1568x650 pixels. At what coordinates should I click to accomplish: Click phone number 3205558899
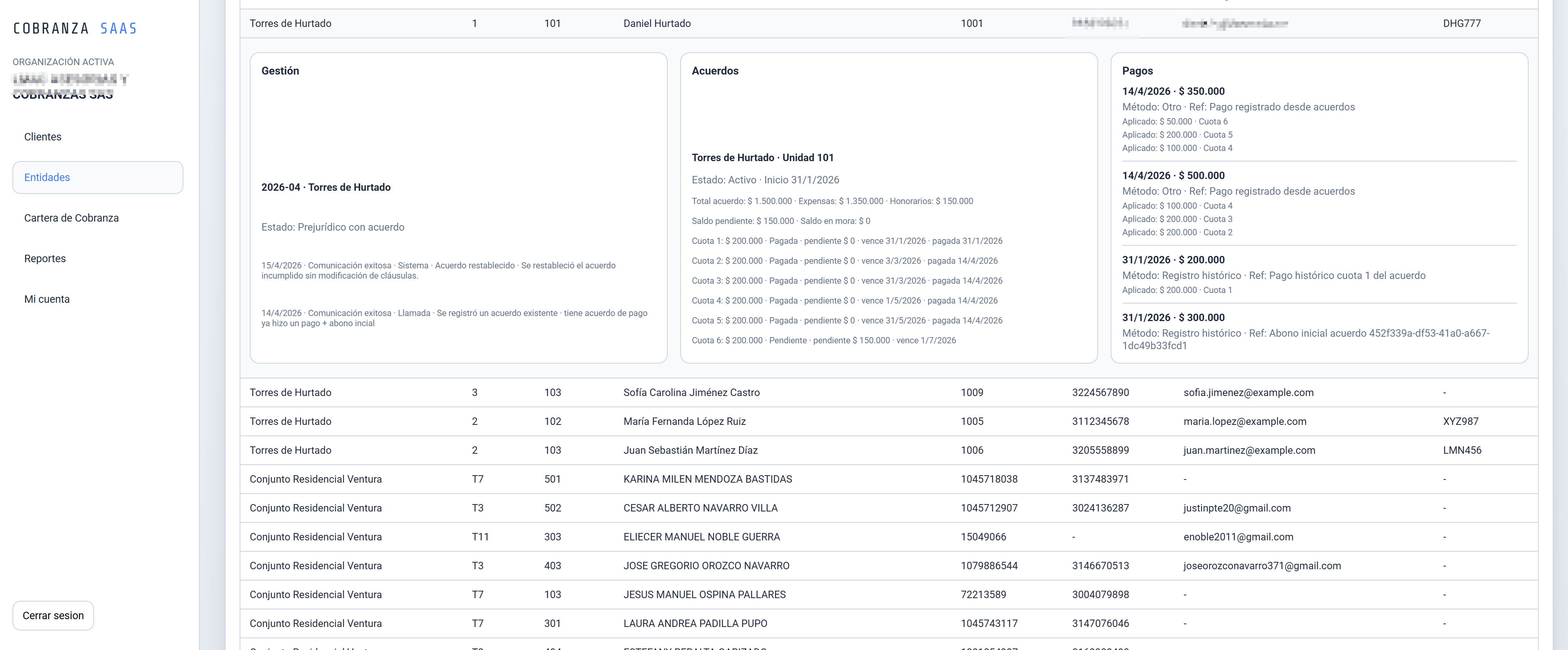click(x=1100, y=450)
